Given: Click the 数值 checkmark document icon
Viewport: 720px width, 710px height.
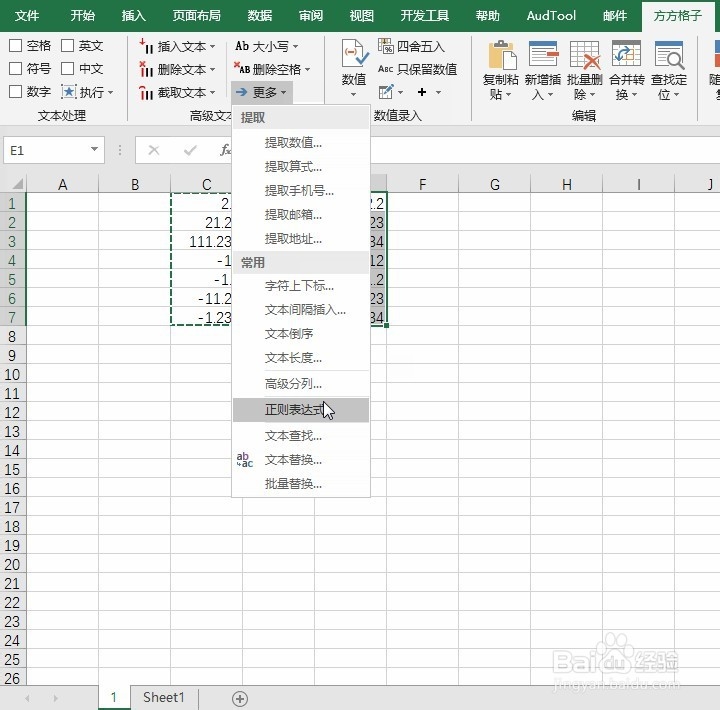Looking at the screenshot, I should coord(354,53).
